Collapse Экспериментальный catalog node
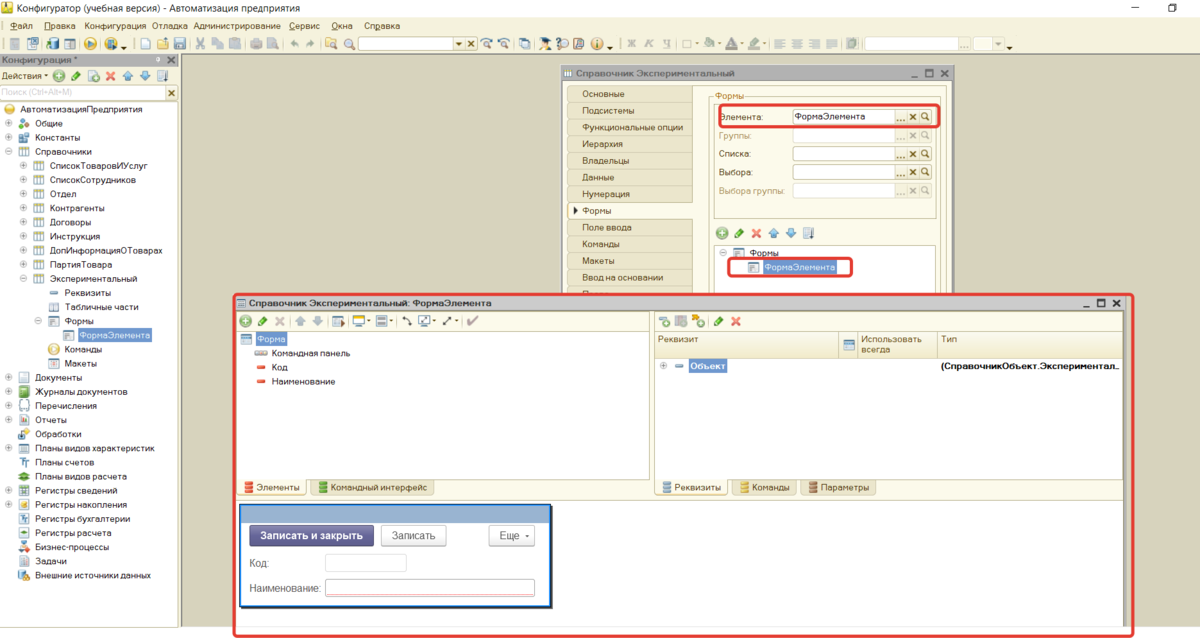The image size is (1200, 638). pos(23,279)
